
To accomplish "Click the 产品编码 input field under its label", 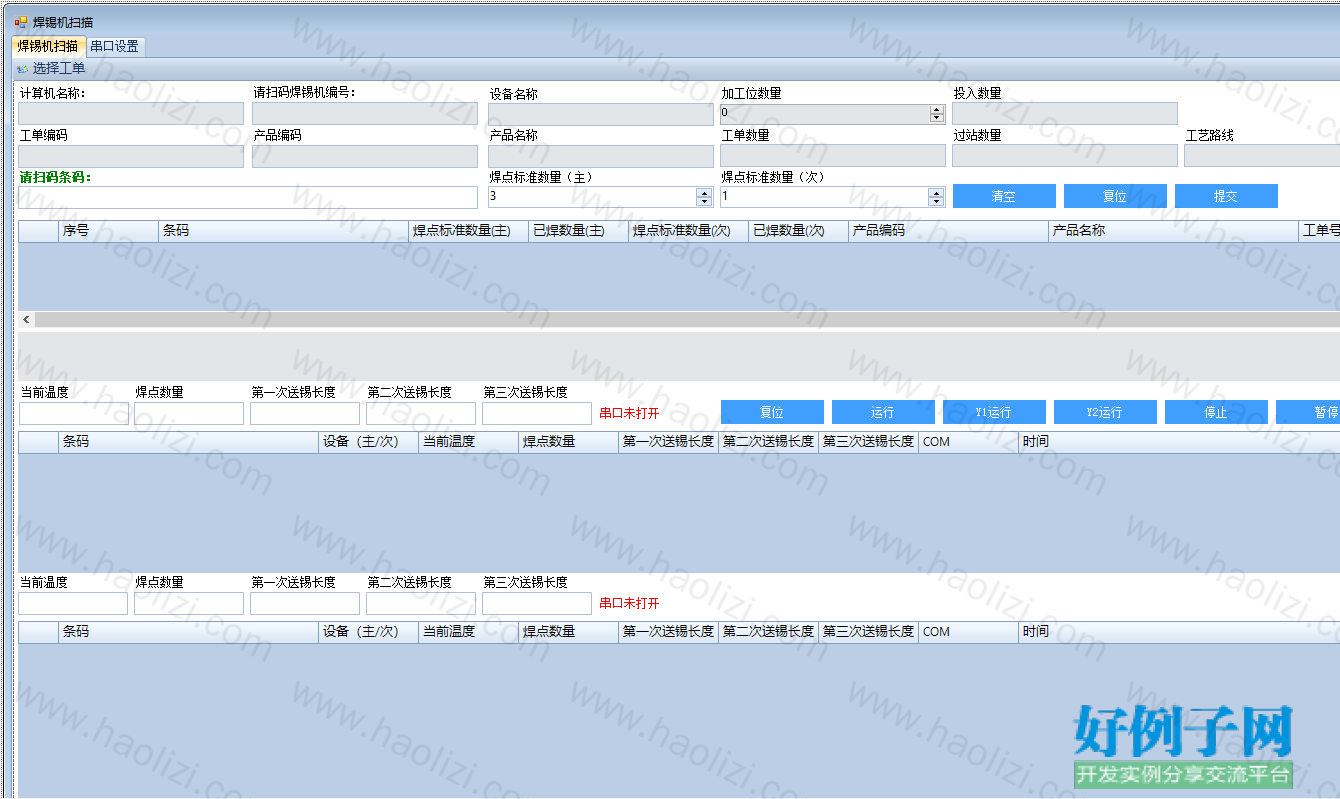I will pyautogui.click(x=365, y=156).
